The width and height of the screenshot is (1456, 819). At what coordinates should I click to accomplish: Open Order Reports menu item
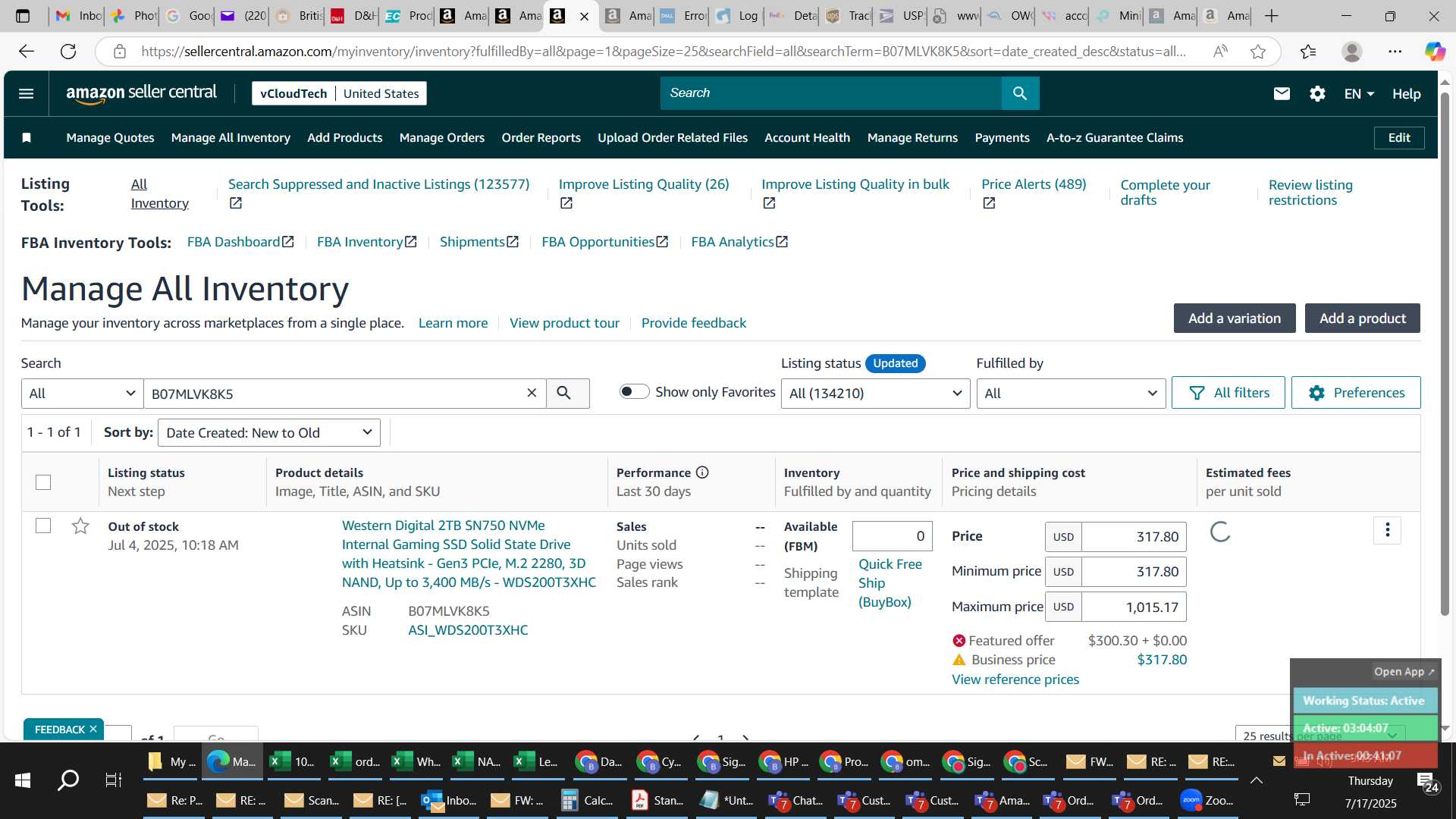pyautogui.click(x=541, y=137)
